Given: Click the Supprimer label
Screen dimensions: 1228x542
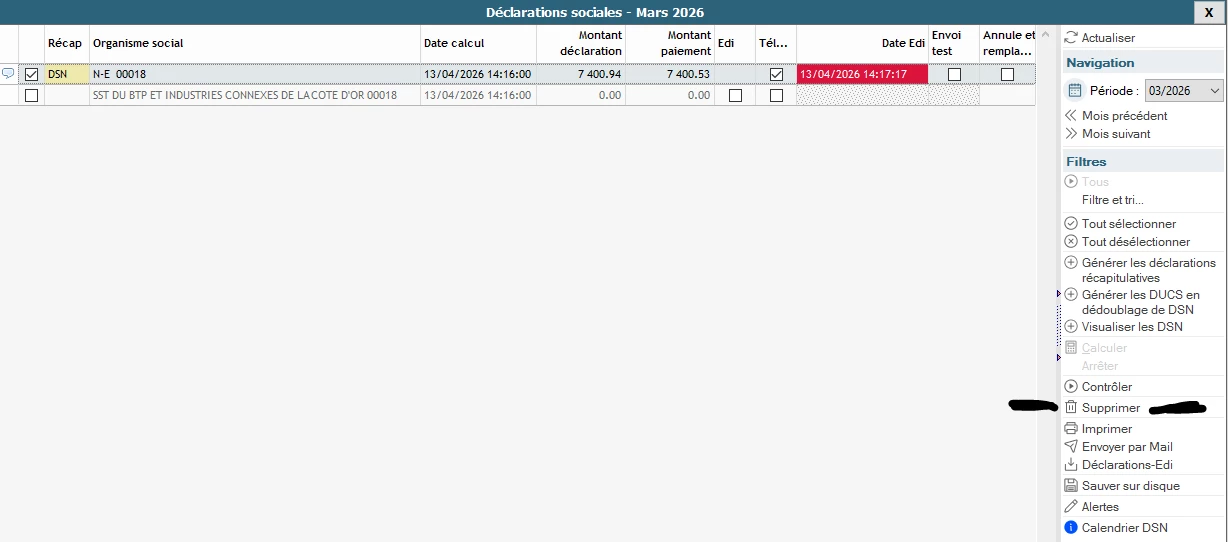Looking at the screenshot, I should [1111, 407].
